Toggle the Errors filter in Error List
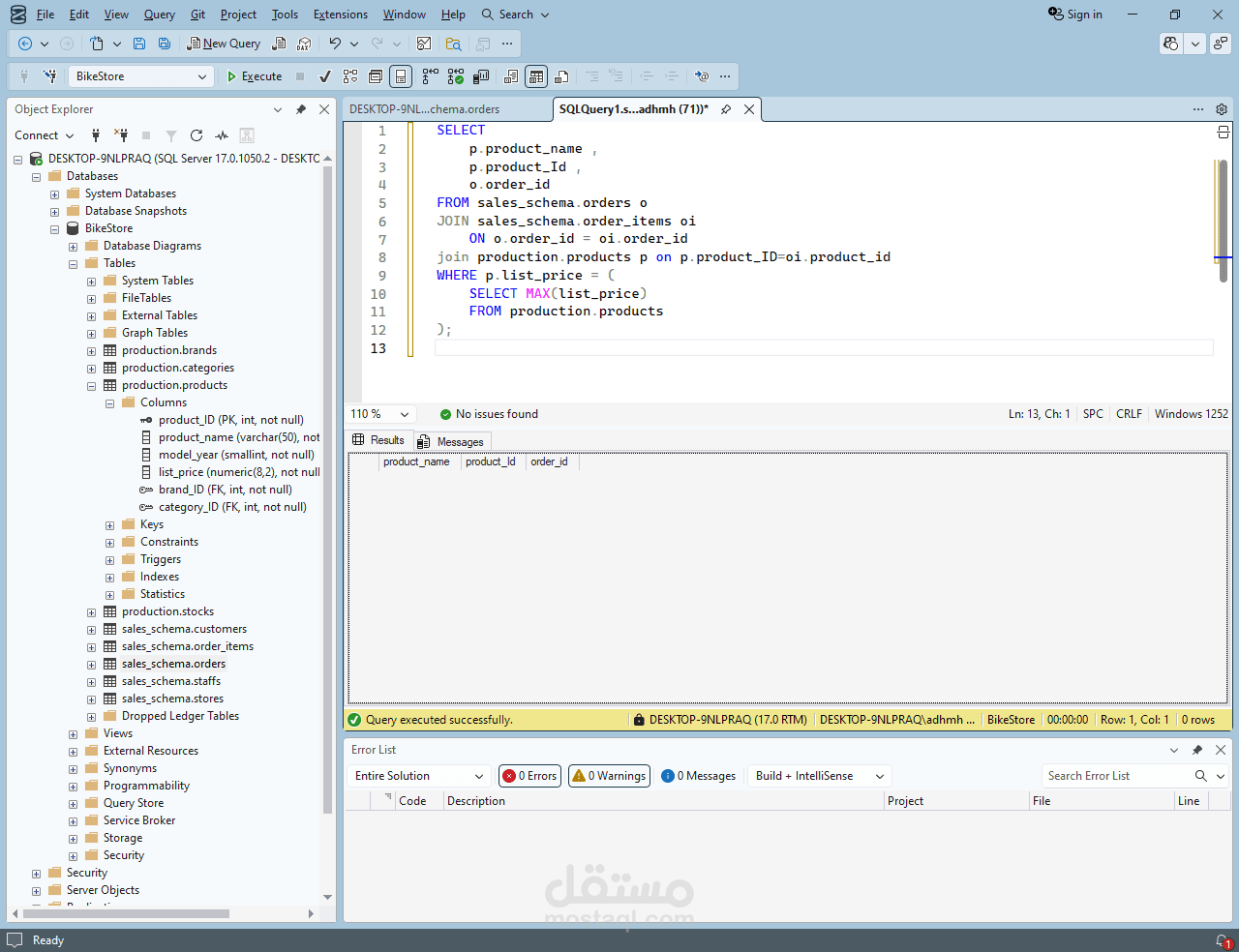 tap(529, 775)
